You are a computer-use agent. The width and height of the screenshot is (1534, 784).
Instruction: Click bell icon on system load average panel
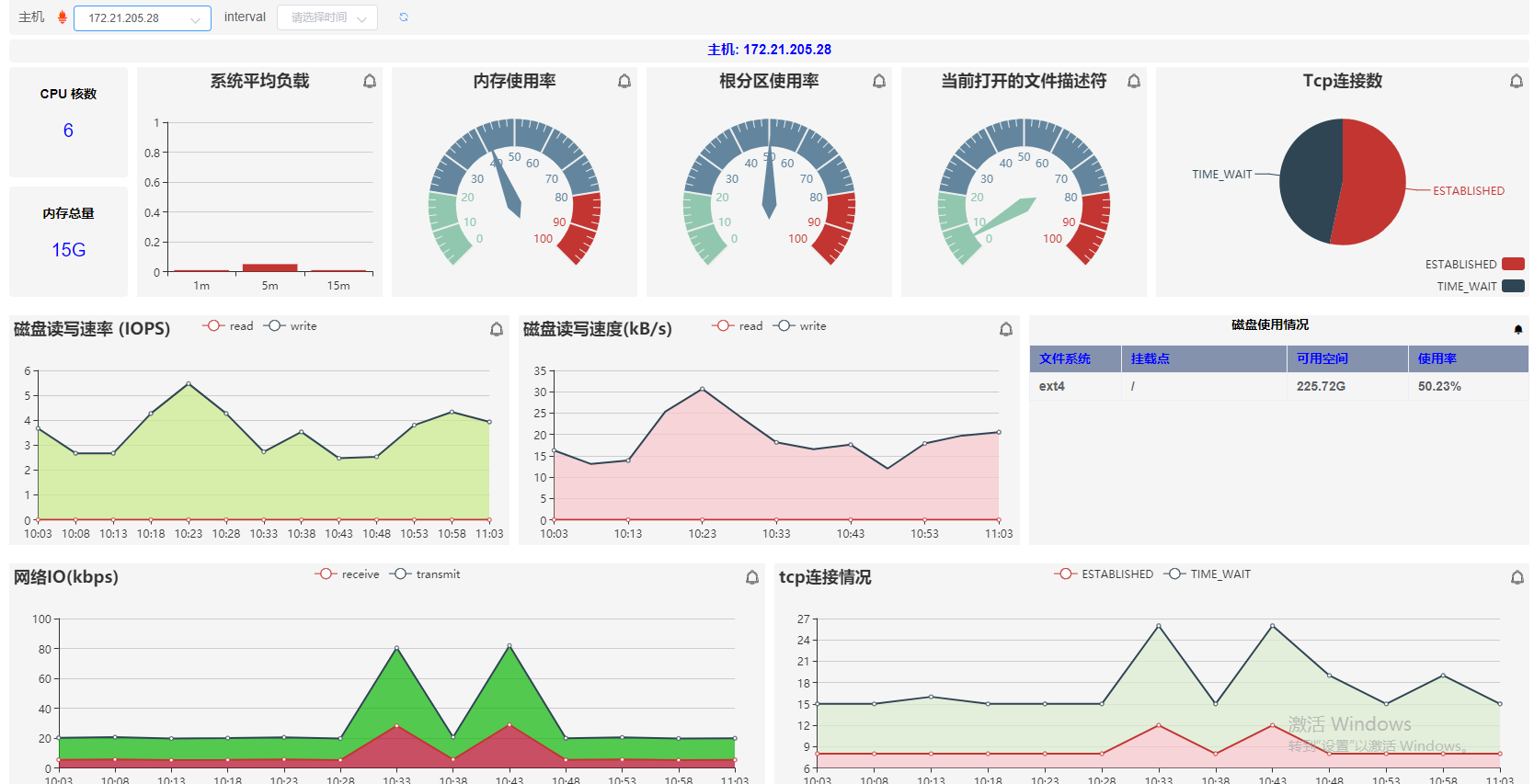coord(370,81)
